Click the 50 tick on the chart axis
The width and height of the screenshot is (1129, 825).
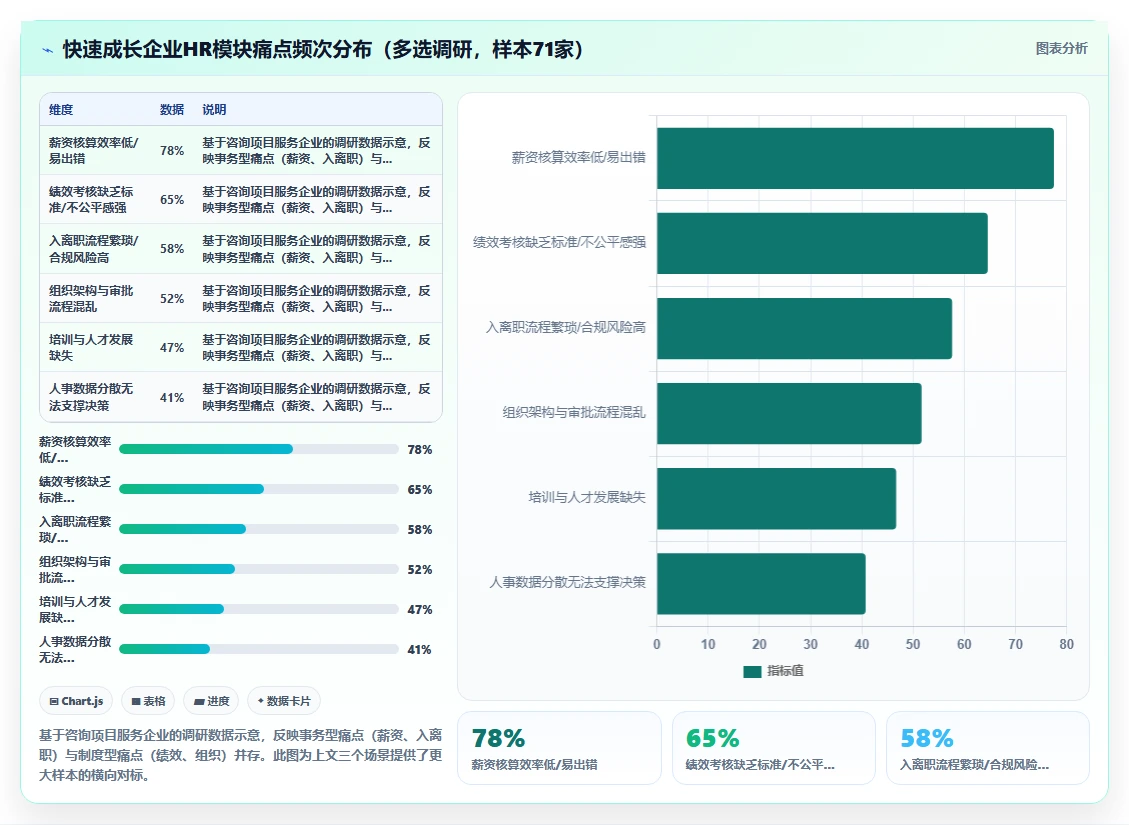coord(913,644)
